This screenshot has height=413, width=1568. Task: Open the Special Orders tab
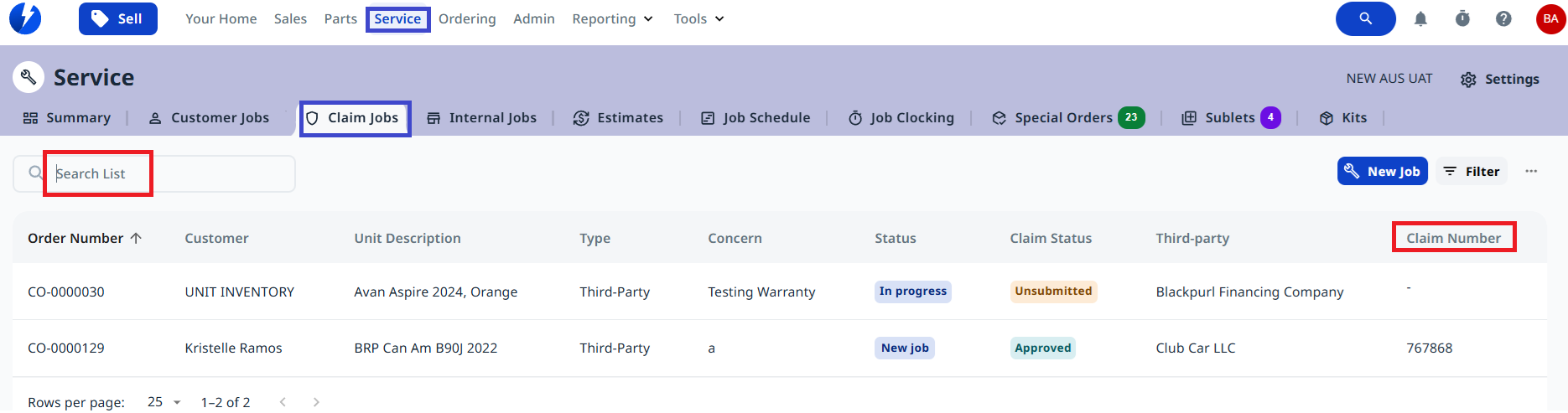(x=1067, y=118)
